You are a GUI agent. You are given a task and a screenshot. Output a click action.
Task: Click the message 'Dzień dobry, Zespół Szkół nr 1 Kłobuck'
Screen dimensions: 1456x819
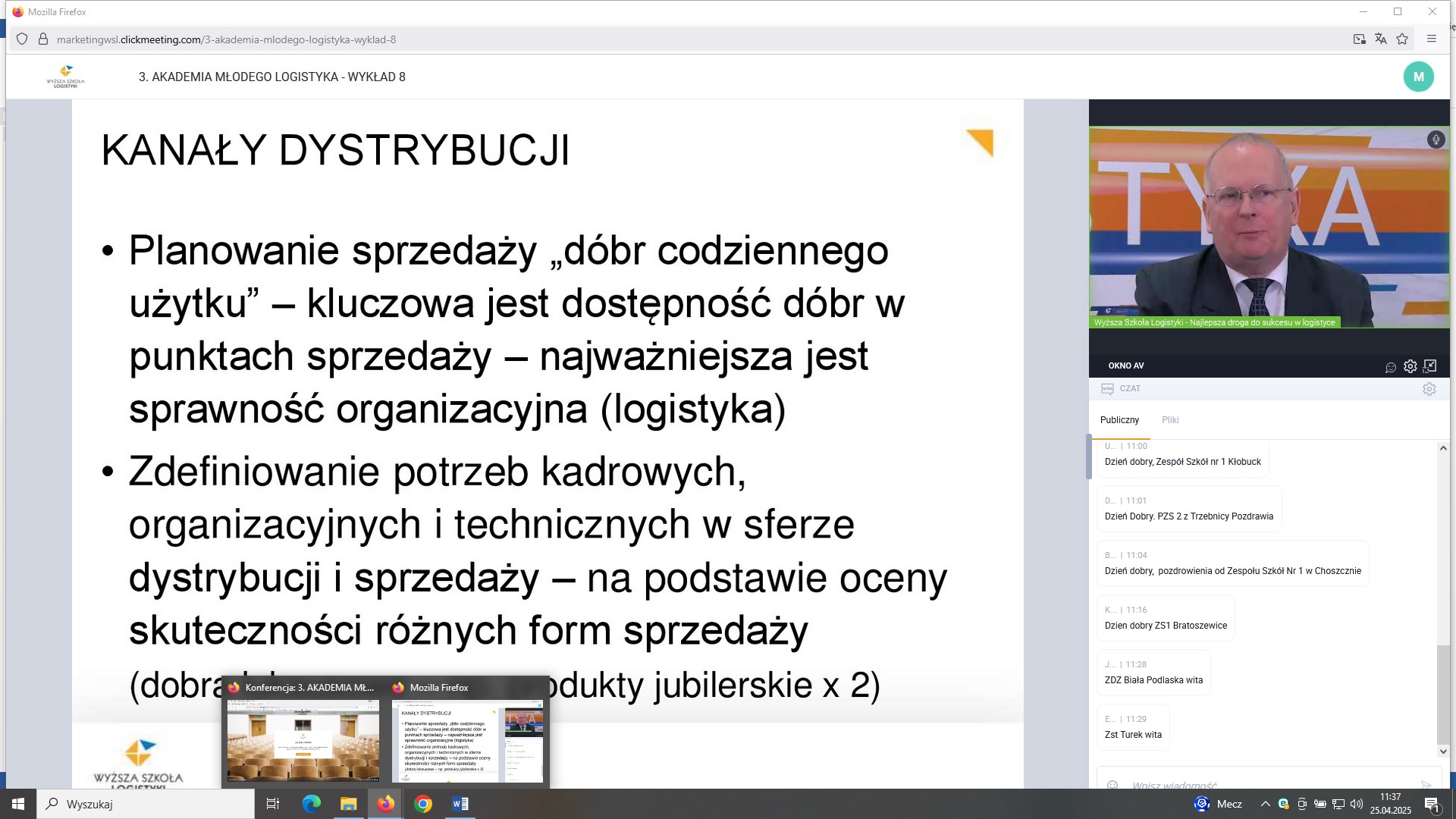[1182, 462]
